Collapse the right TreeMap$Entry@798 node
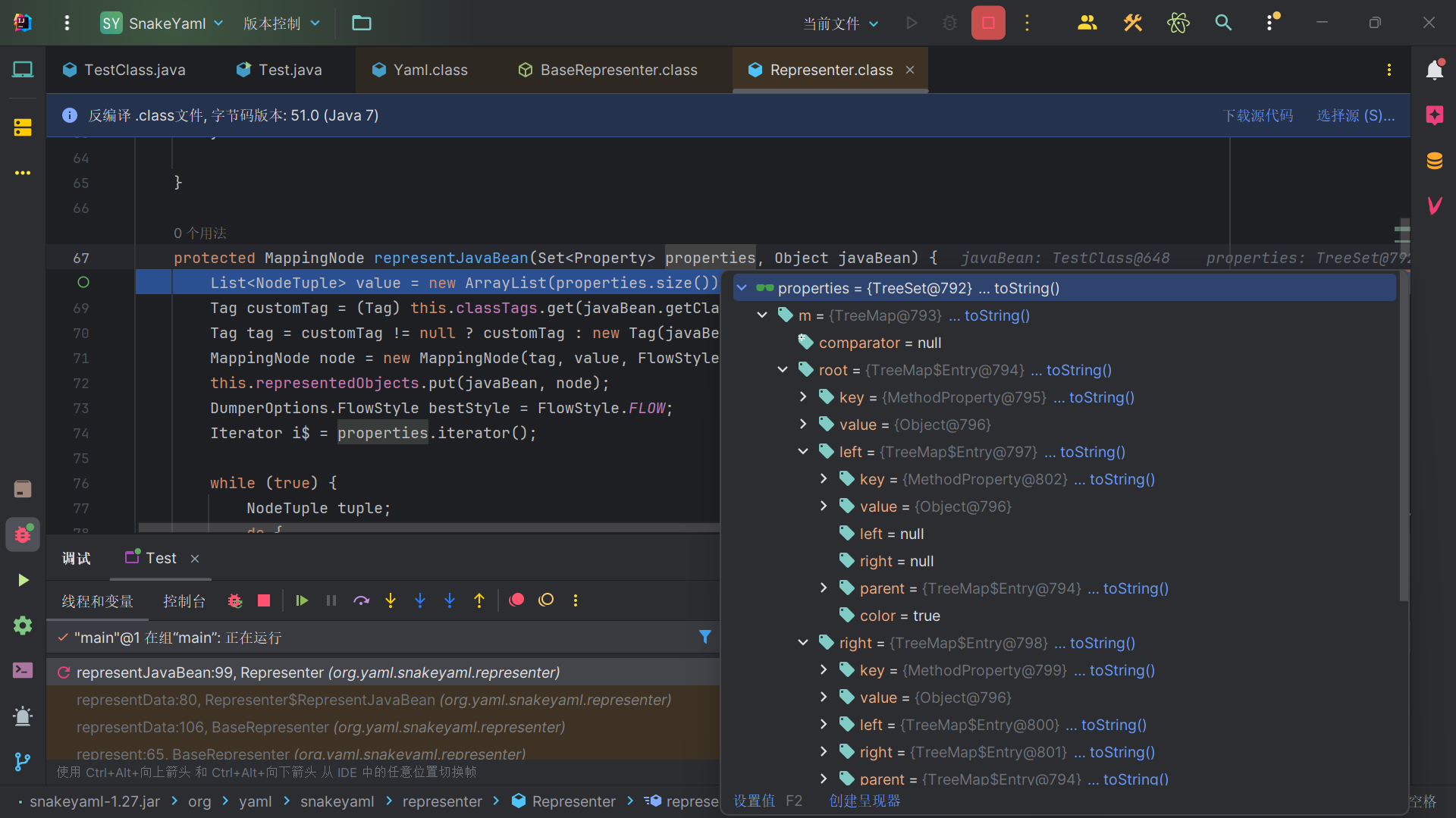Viewport: 1456px width, 818px height. [x=803, y=643]
